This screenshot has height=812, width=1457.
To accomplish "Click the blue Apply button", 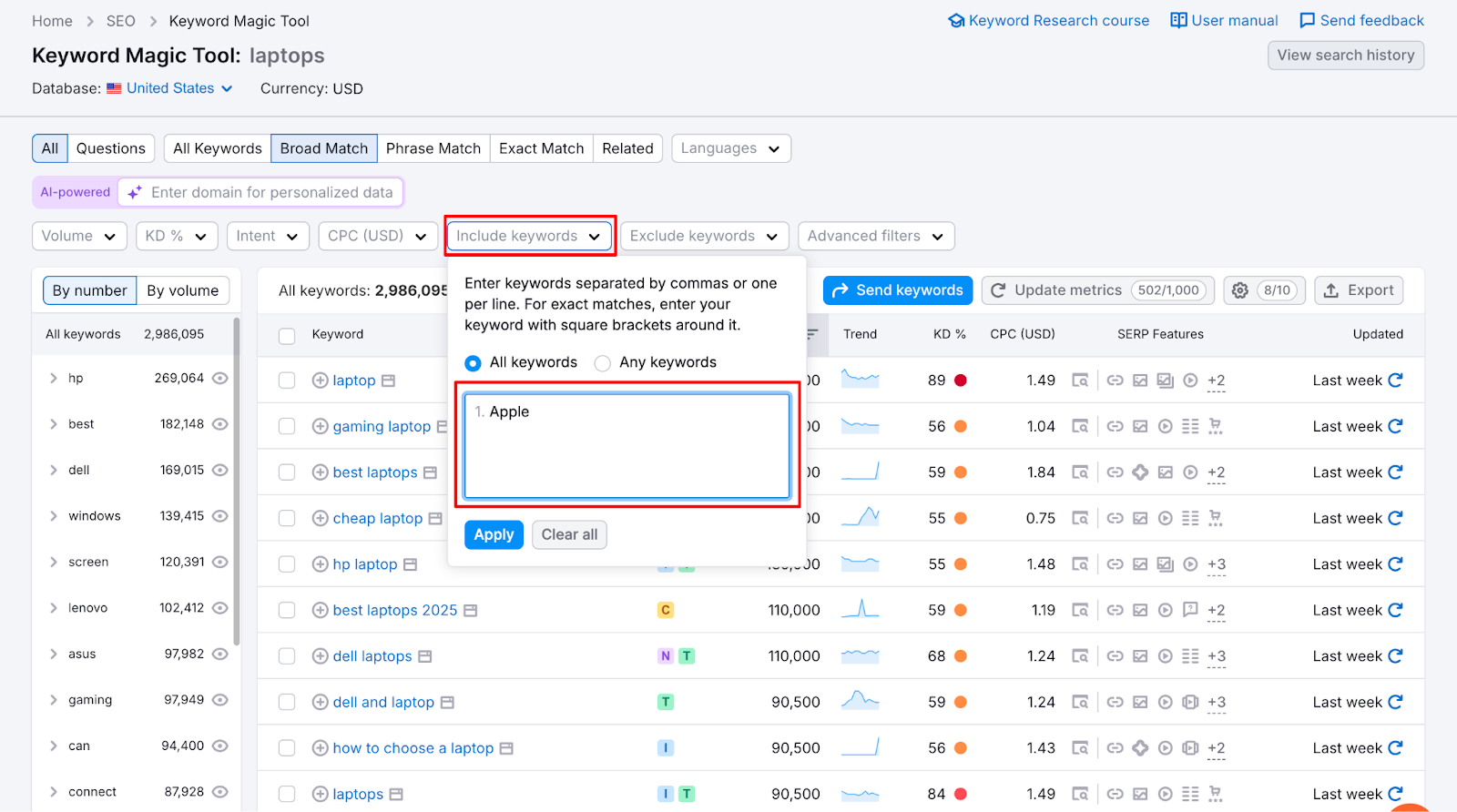I will point(494,534).
